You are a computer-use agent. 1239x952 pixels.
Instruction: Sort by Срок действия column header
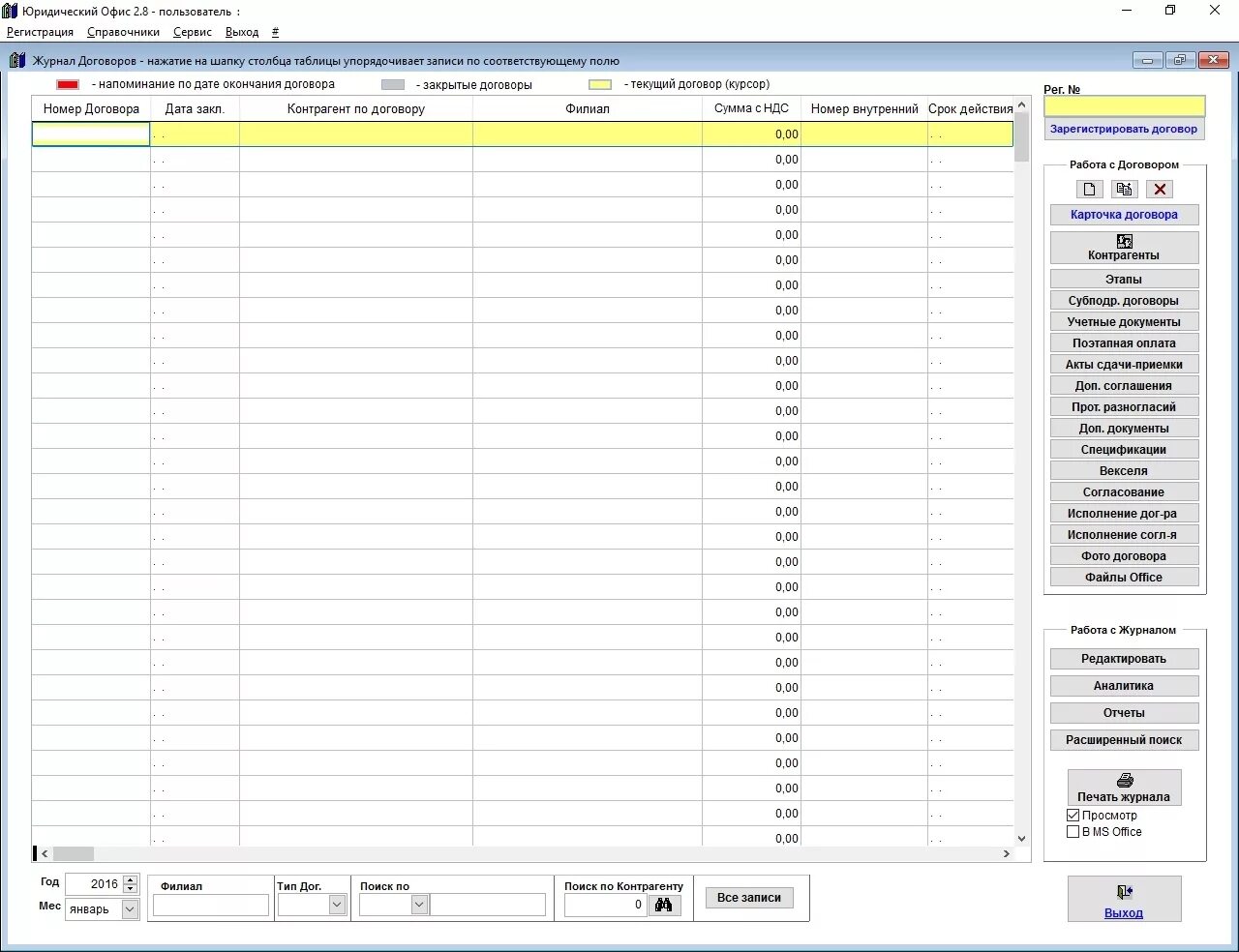tap(971, 108)
